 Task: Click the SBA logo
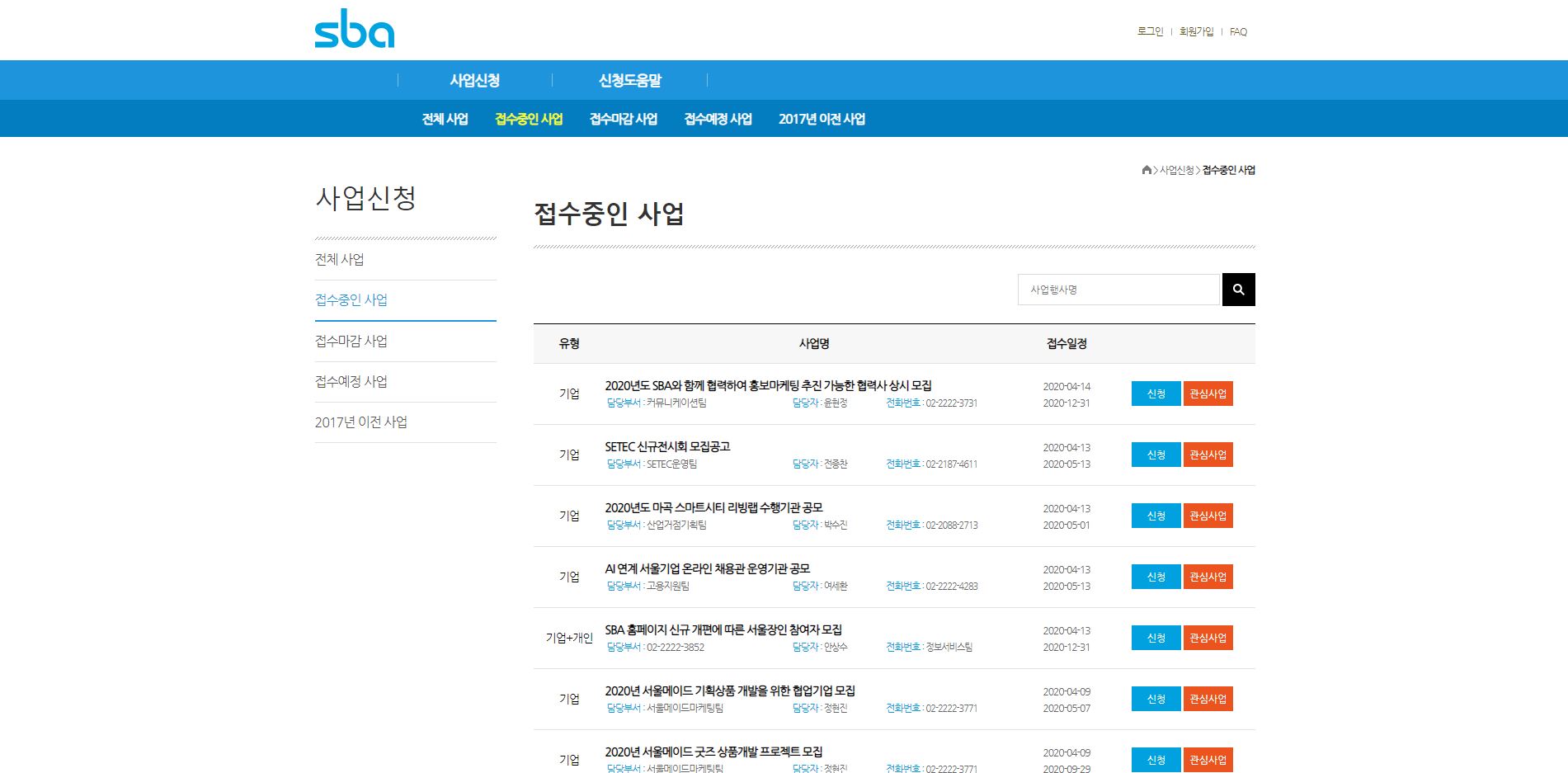pyautogui.click(x=354, y=31)
